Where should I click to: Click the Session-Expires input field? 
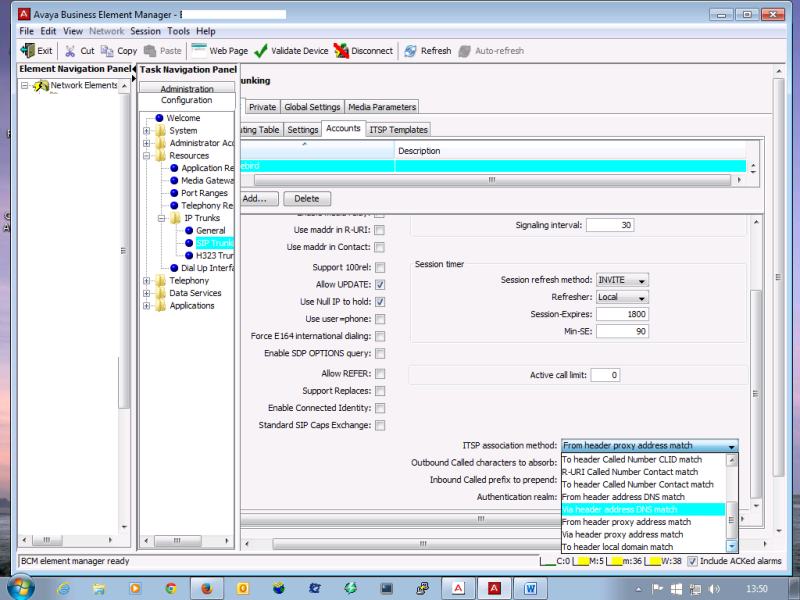622,314
